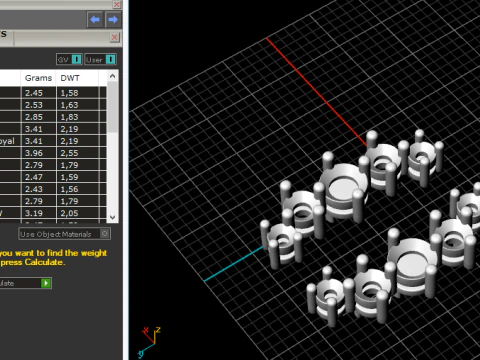
Task: Select the 1,63 DWT cell
Action: tap(78, 105)
